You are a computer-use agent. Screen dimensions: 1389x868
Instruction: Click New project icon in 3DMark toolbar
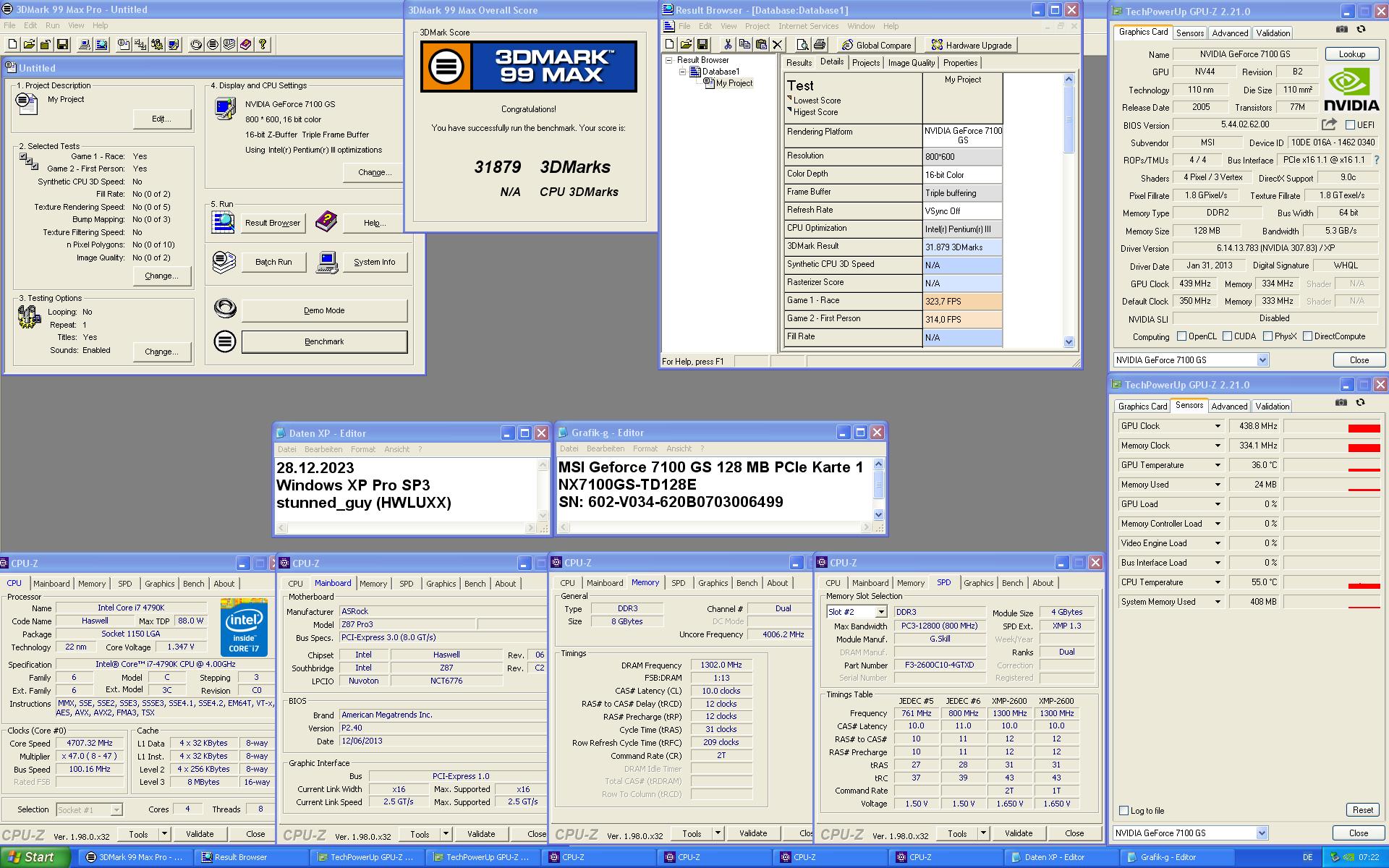click(x=12, y=45)
